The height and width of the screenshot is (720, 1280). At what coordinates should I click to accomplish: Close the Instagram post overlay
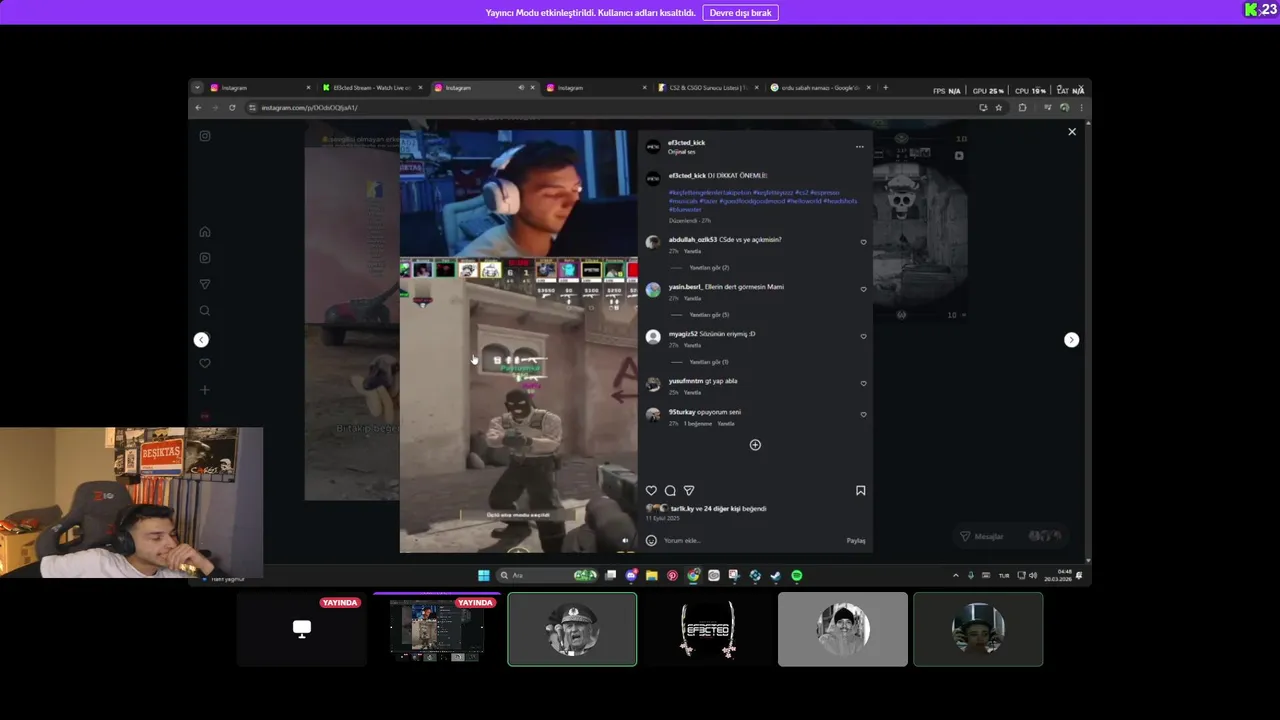click(x=1072, y=132)
